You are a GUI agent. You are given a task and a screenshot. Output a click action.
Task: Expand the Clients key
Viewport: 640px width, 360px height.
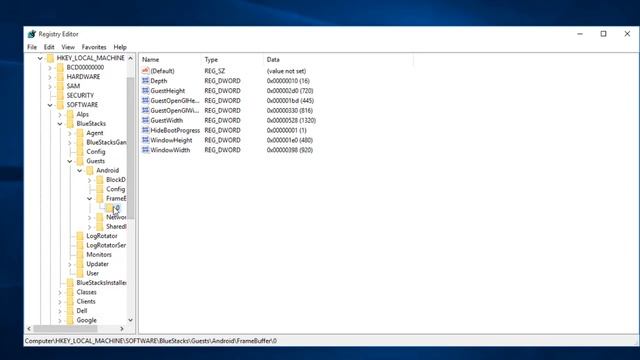tap(60, 302)
